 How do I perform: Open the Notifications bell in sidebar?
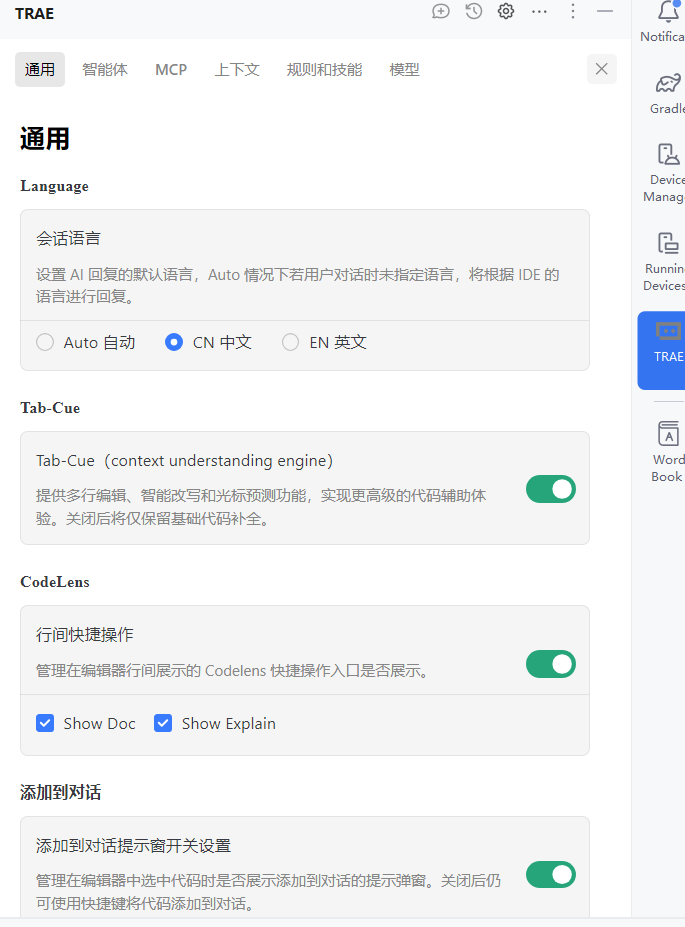pyautogui.click(x=668, y=14)
